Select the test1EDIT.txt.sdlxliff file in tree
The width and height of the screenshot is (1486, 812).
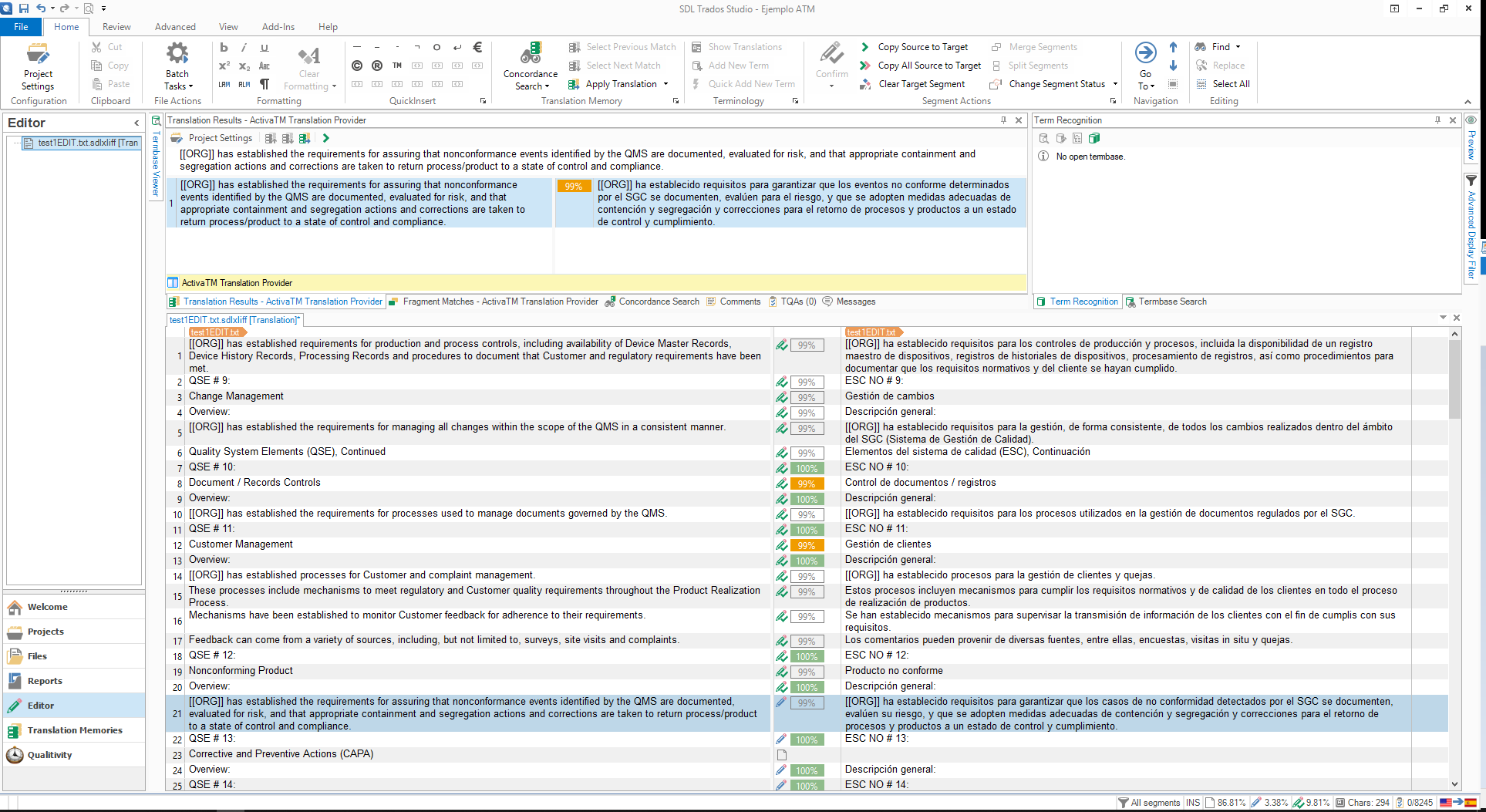click(x=81, y=143)
